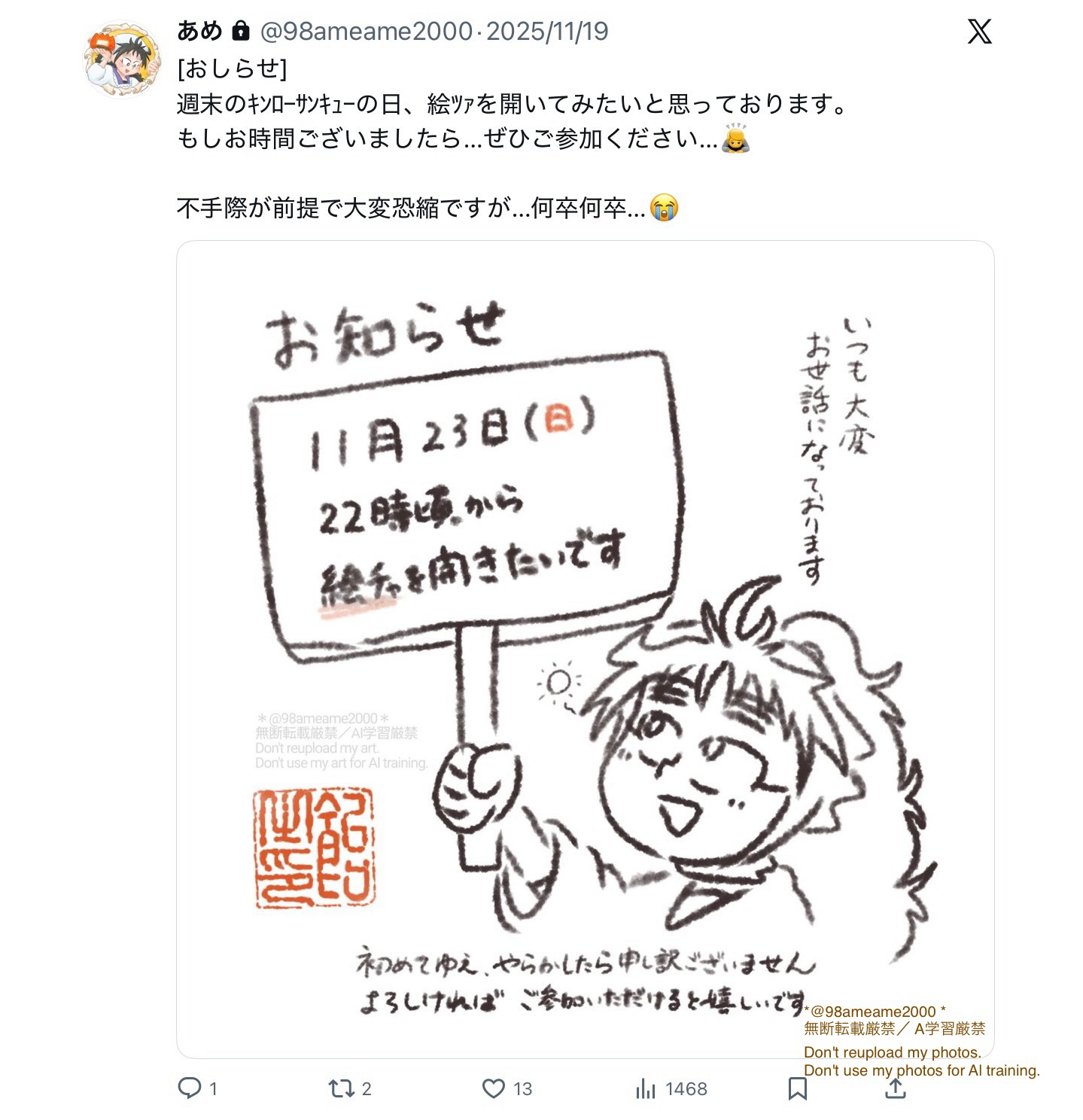Image resolution: width=1083 pixels, height=1120 pixels.
Task: Open the あめ display name
Action: (x=199, y=31)
